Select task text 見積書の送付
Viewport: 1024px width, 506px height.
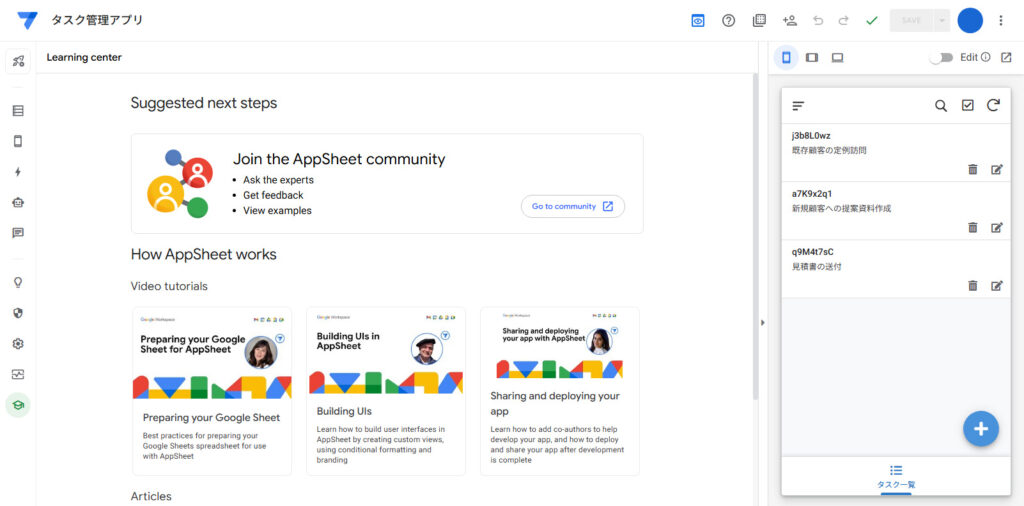(x=816, y=267)
